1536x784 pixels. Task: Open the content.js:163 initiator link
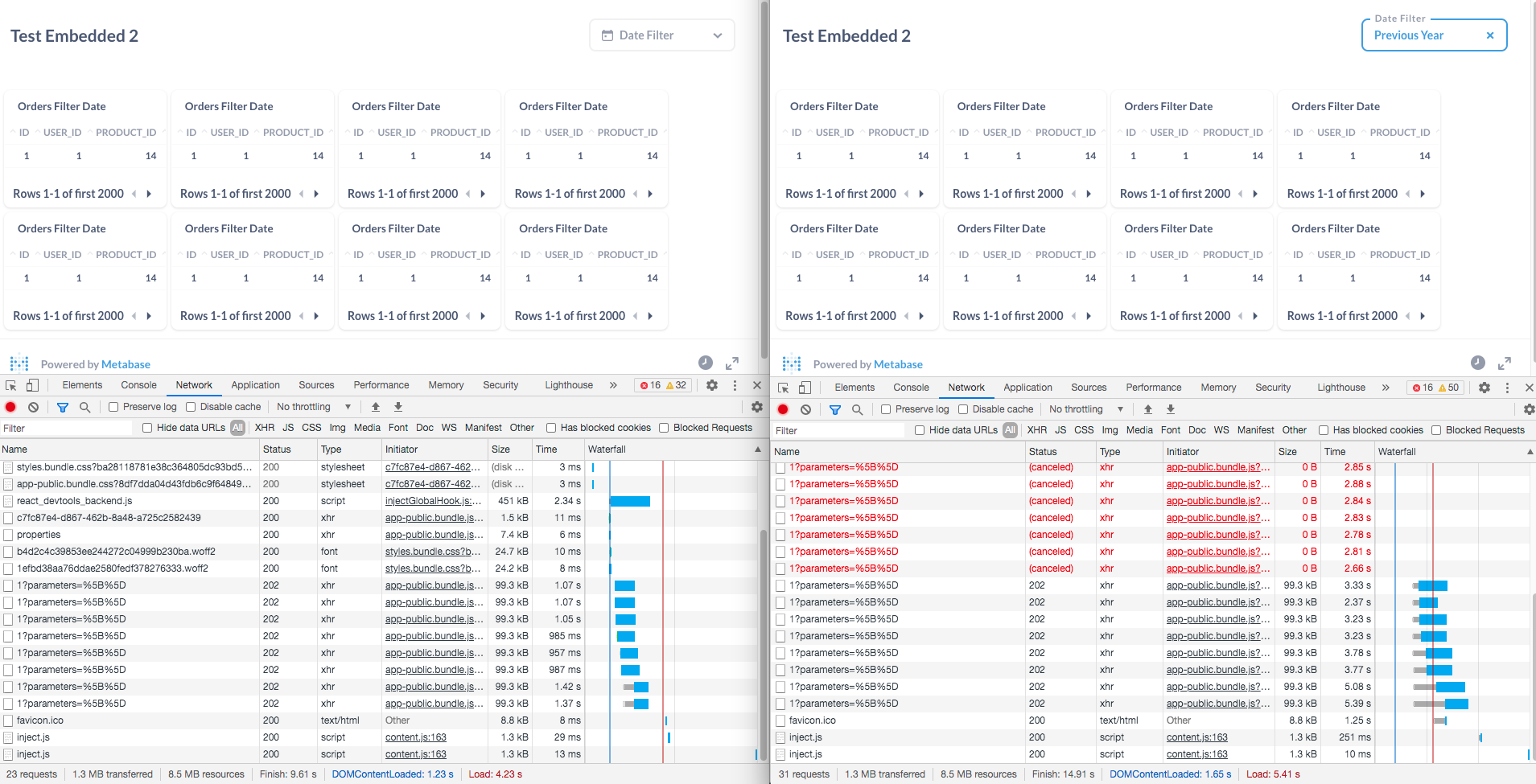[415, 737]
